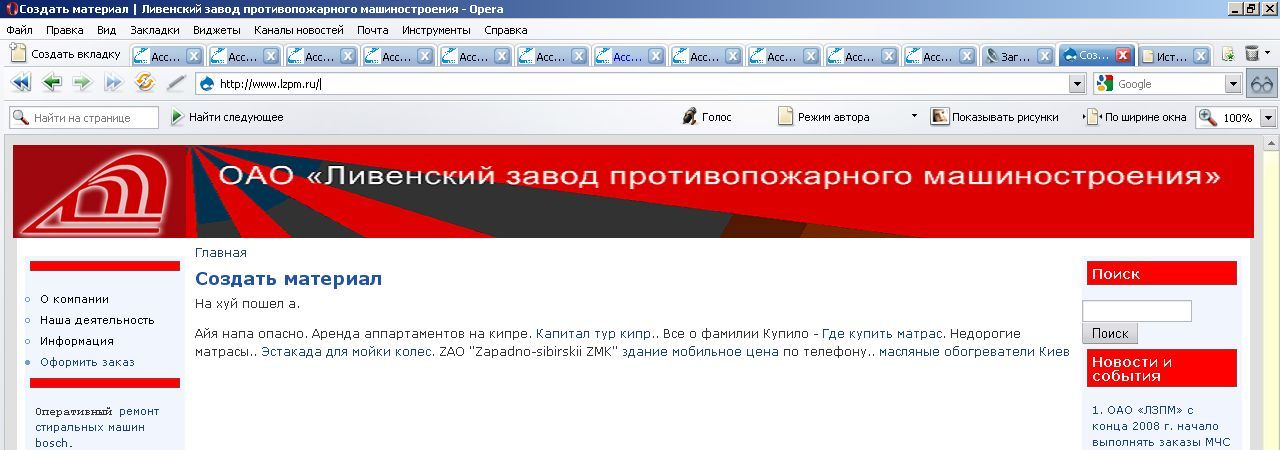Image resolution: width=1280 pixels, height=450 pixels.
Task: Click the Opera logo in the title bar
Action: tap(12, 9)
